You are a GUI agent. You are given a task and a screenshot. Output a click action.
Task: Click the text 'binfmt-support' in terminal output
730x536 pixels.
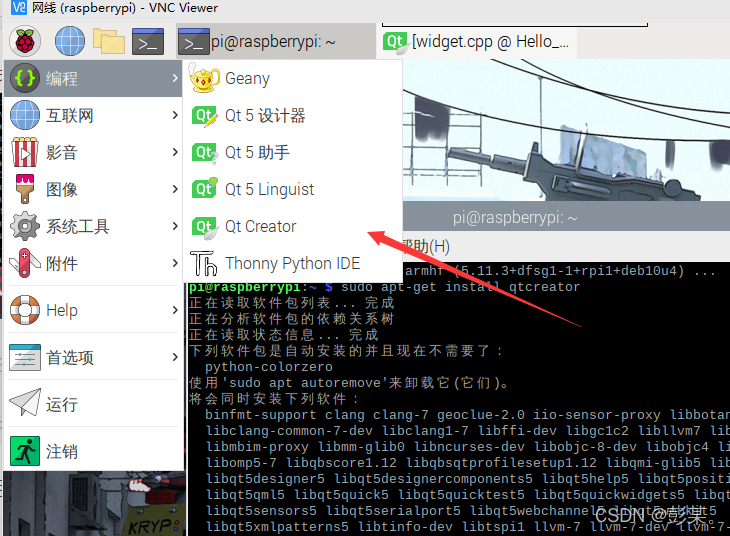tap(260, 415)
